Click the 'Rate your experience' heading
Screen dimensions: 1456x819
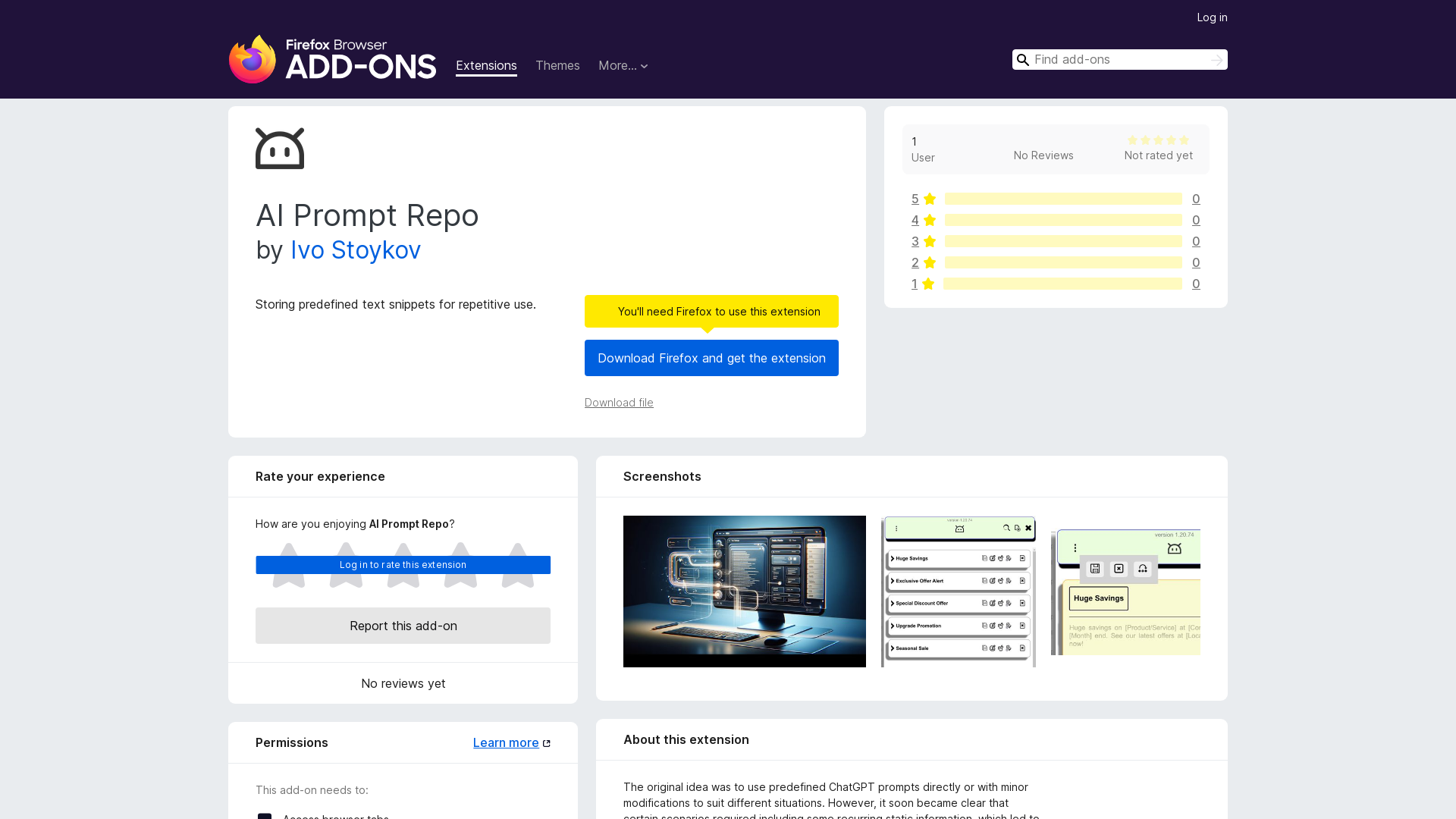[320, 476]
